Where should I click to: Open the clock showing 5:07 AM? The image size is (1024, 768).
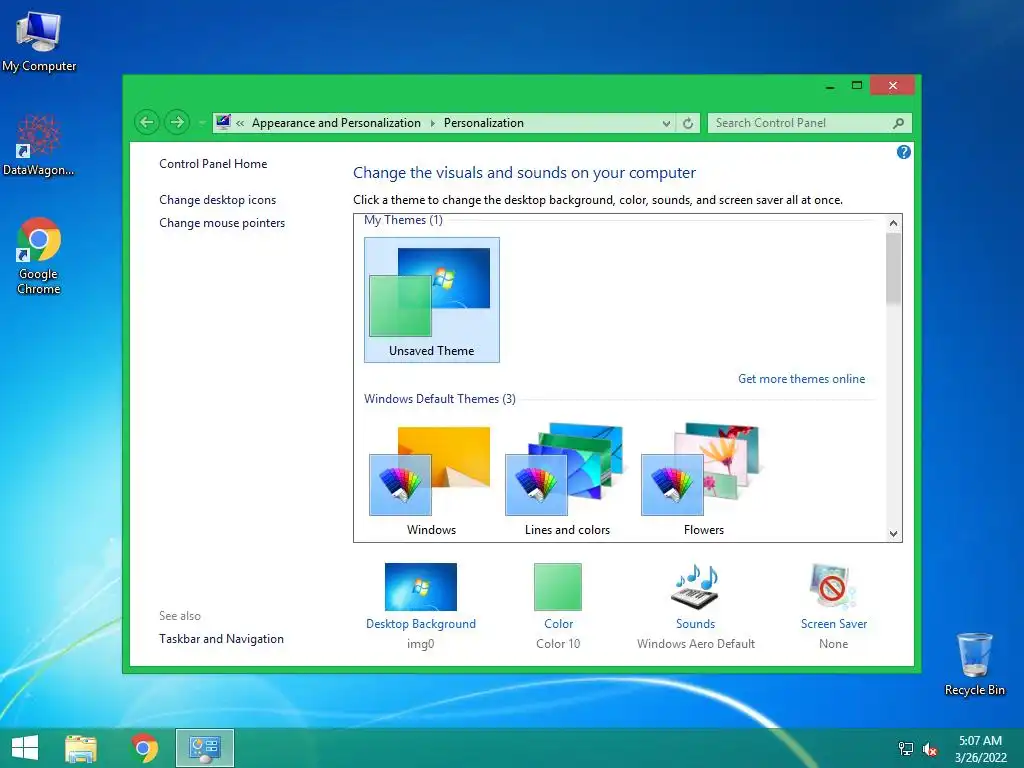[x=980, y=749]
